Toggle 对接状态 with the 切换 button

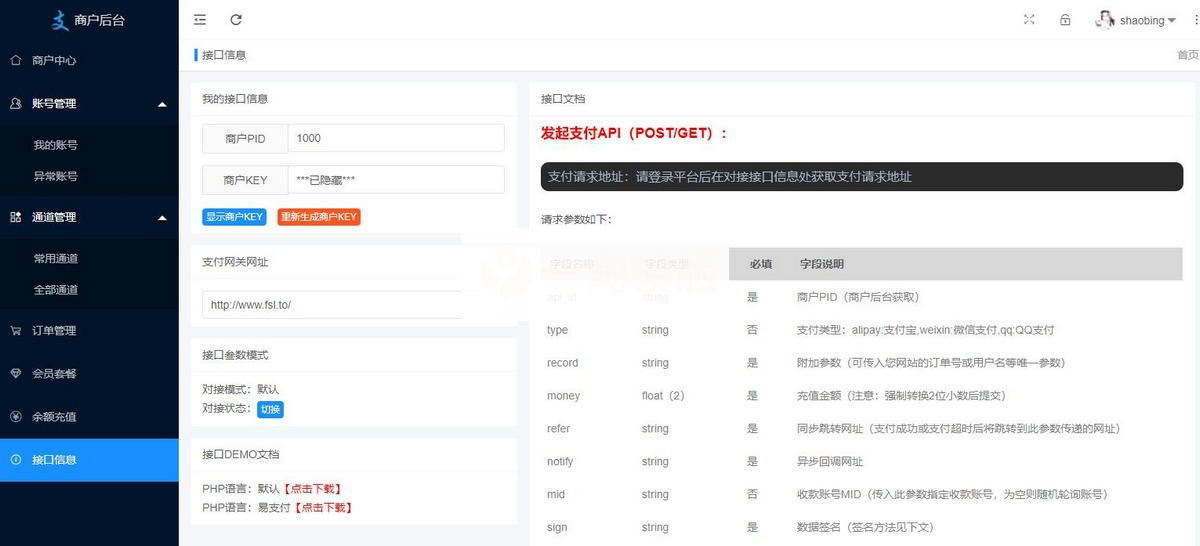point(270,409)
